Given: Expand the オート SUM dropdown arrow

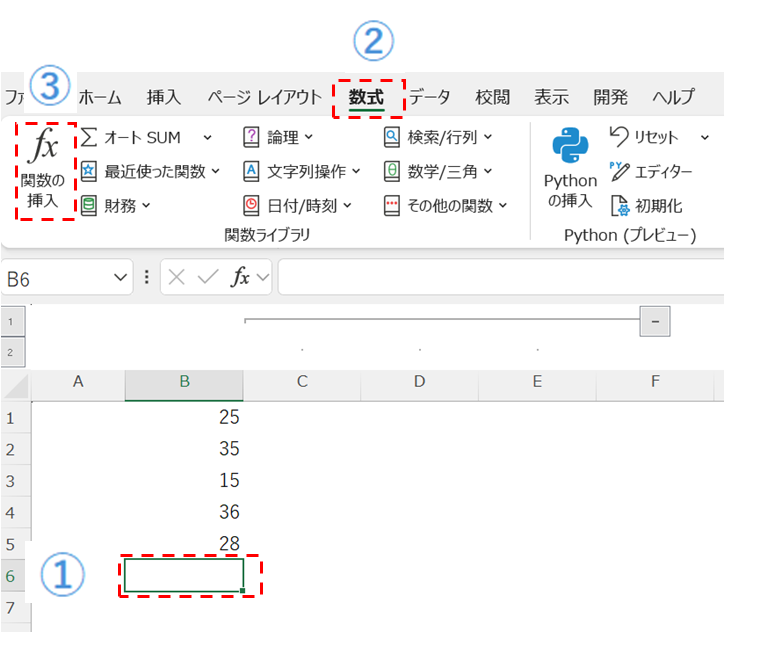Looking at the screenshot, I should pos(207,137).
